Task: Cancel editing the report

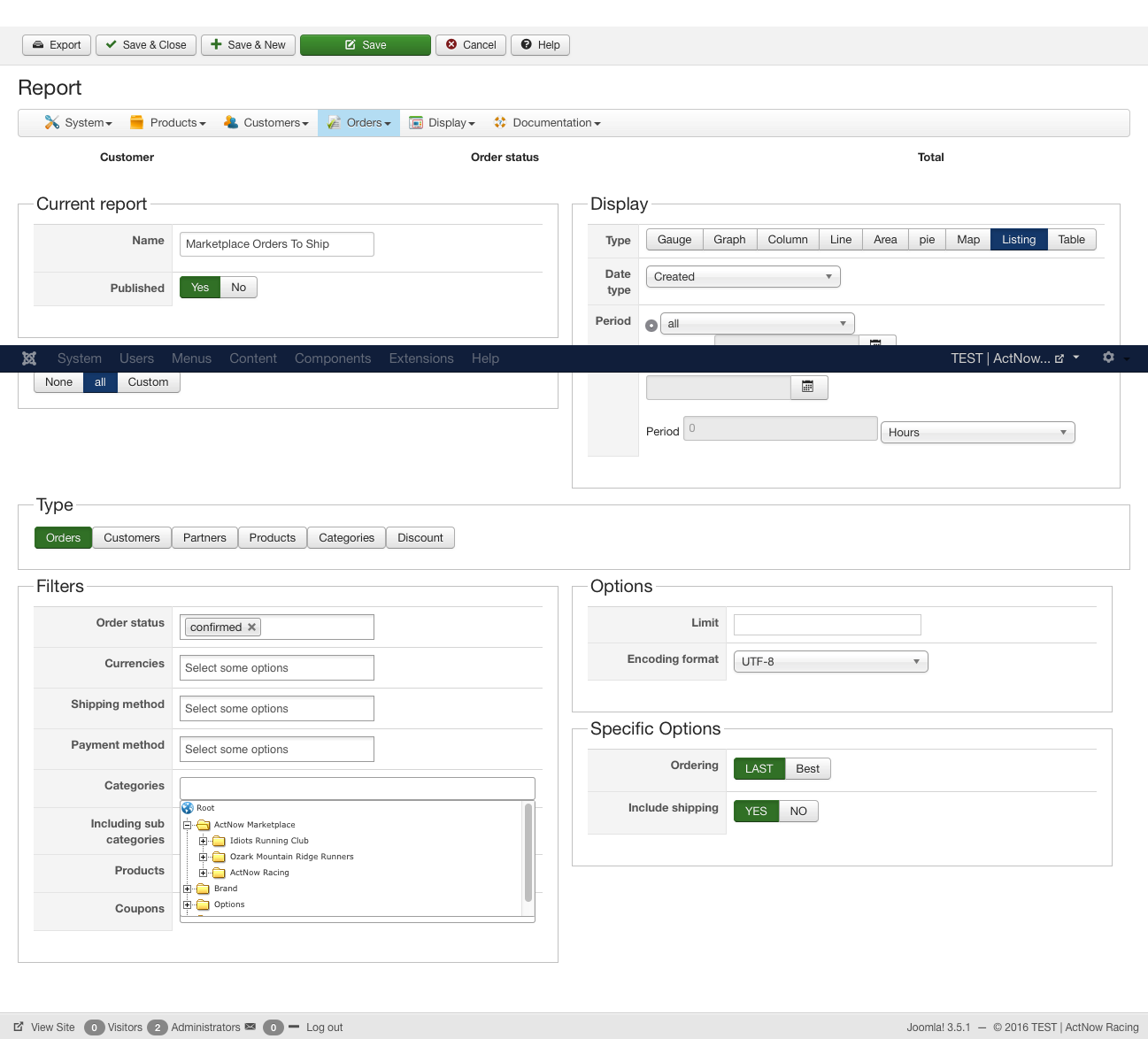Action: click(x=471, y=45)
